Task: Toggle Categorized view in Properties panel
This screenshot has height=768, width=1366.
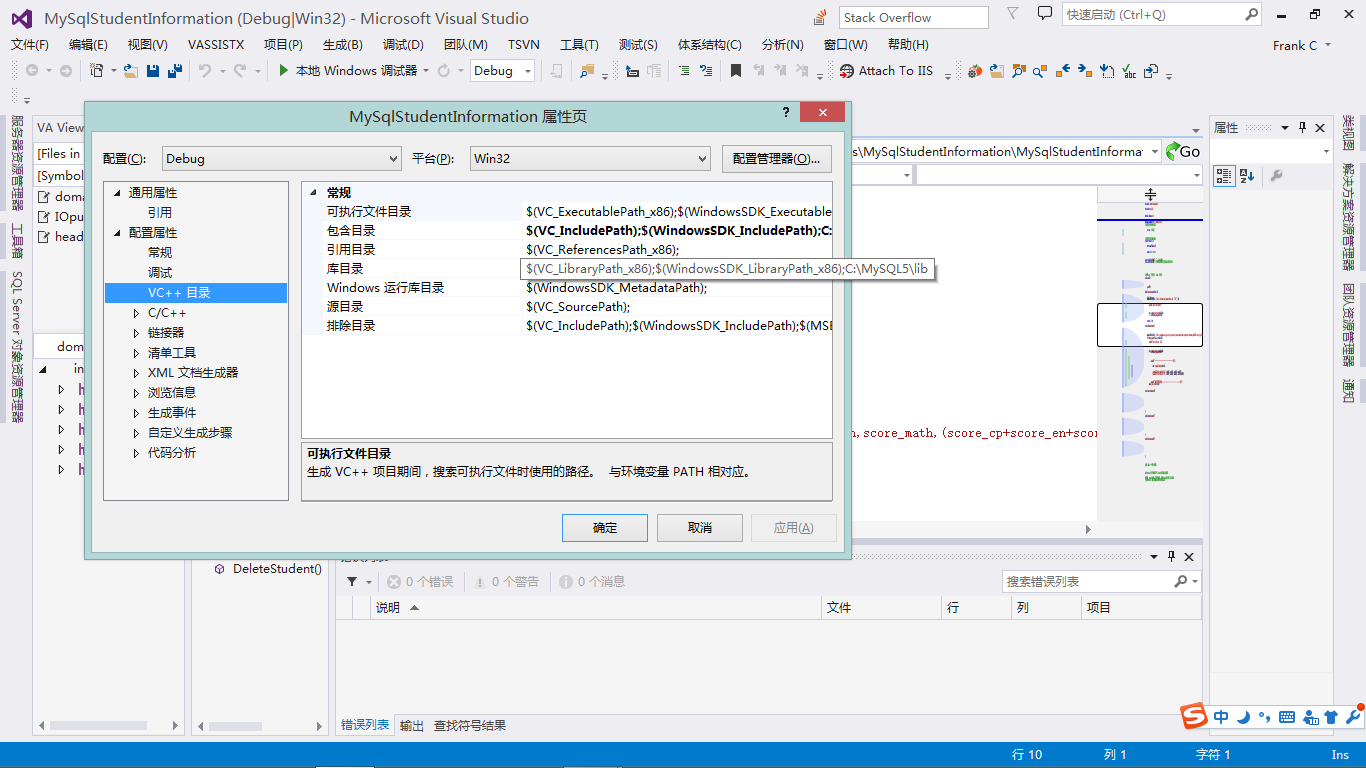Action: (x=1224, y=176)
